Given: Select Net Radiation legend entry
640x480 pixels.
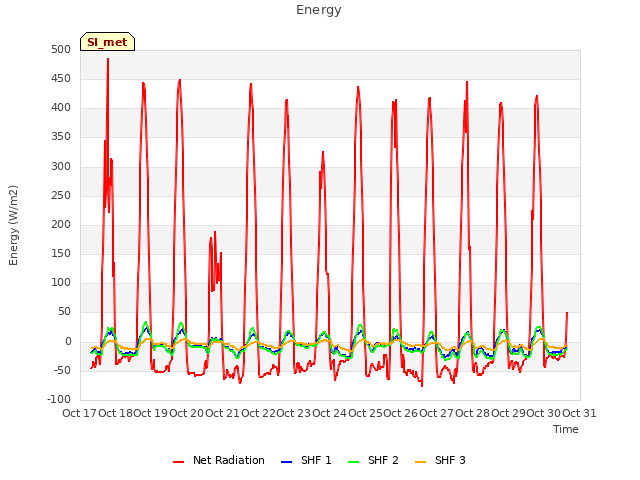Looking at the screenshot, I should [219, 460].
